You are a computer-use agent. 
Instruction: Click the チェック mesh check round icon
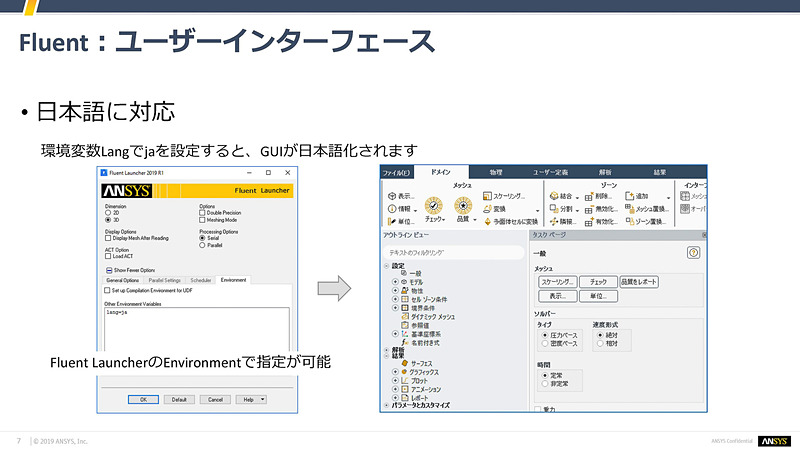point(434,206)
